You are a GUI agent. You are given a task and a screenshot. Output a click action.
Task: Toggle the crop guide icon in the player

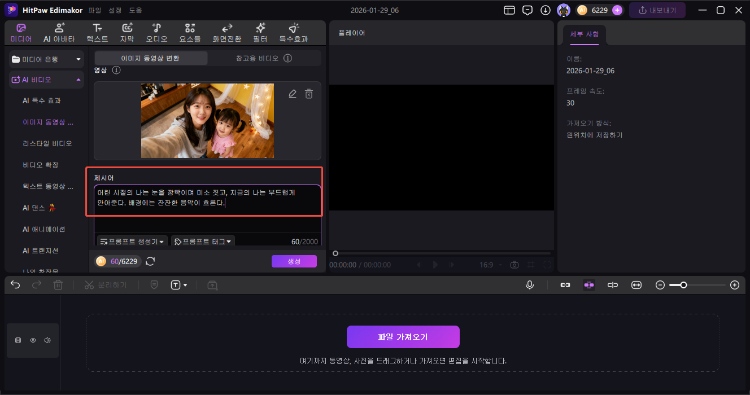point(531,264)
